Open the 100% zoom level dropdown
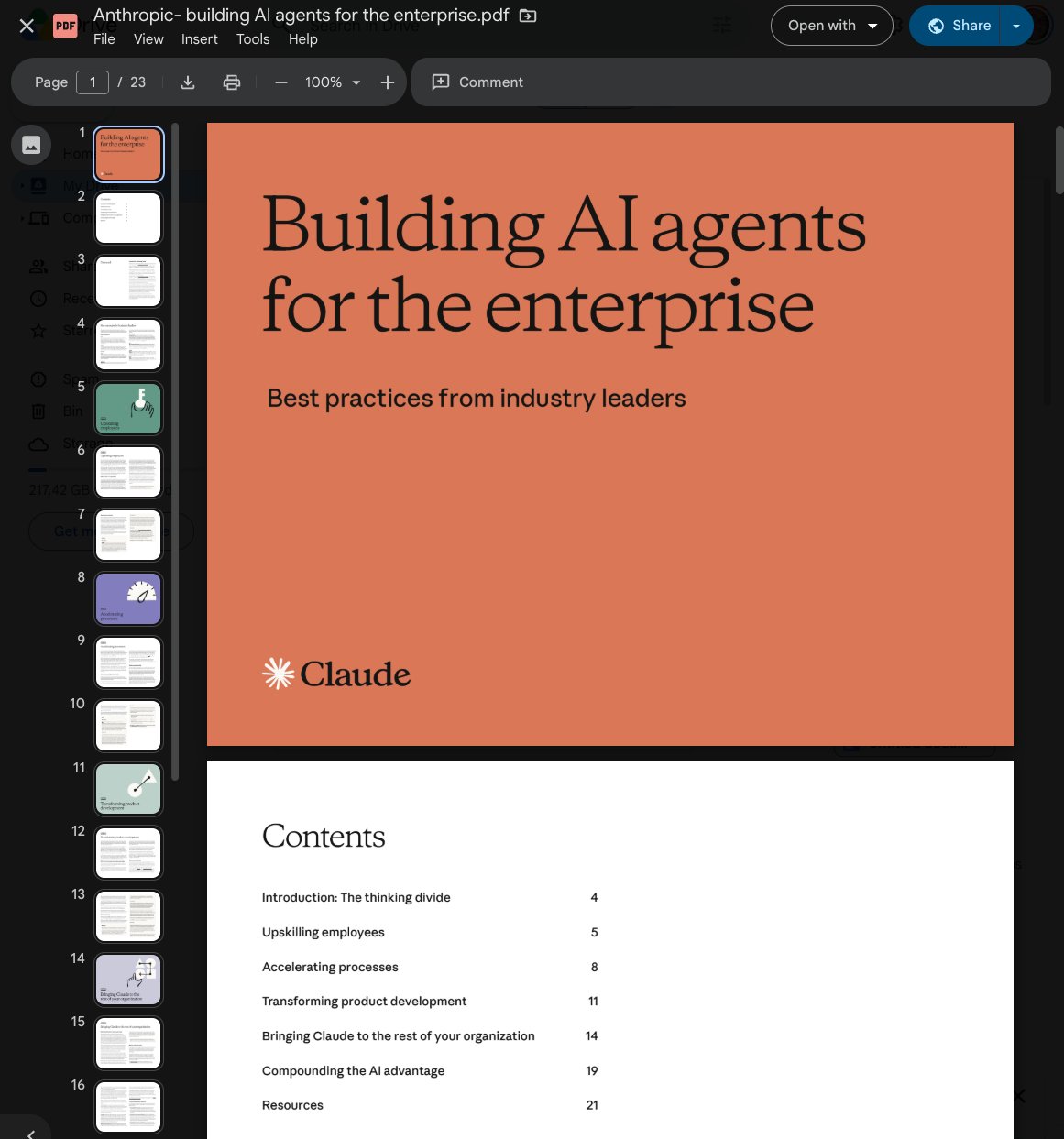The image size is (1064, 1139). click(x=333, y=82)
